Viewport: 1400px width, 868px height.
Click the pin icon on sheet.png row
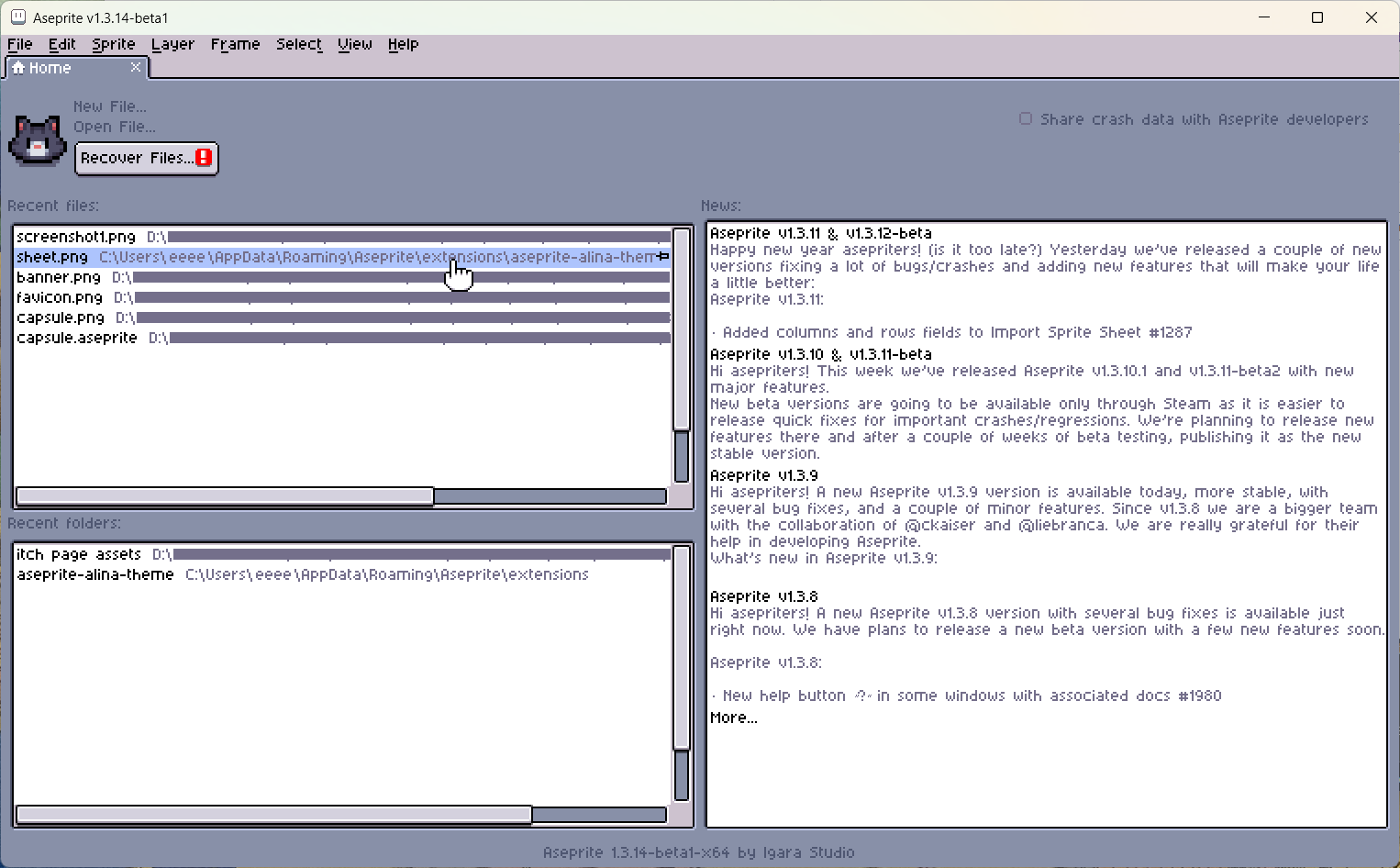click(x=663, y=257)
